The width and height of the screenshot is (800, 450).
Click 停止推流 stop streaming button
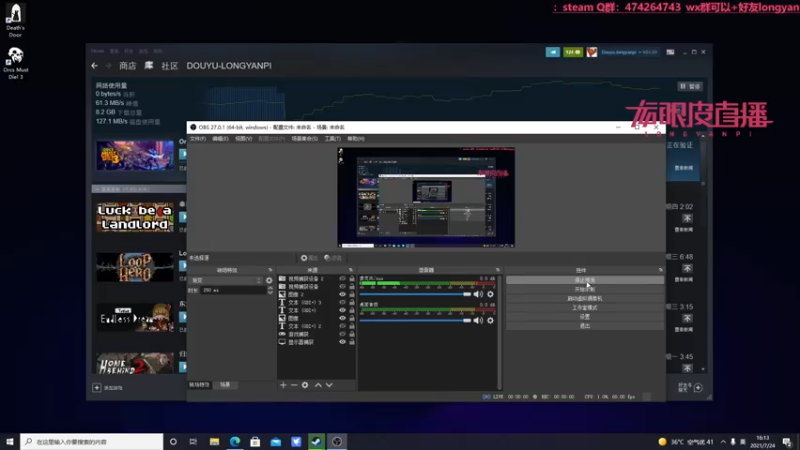point(585,280)
